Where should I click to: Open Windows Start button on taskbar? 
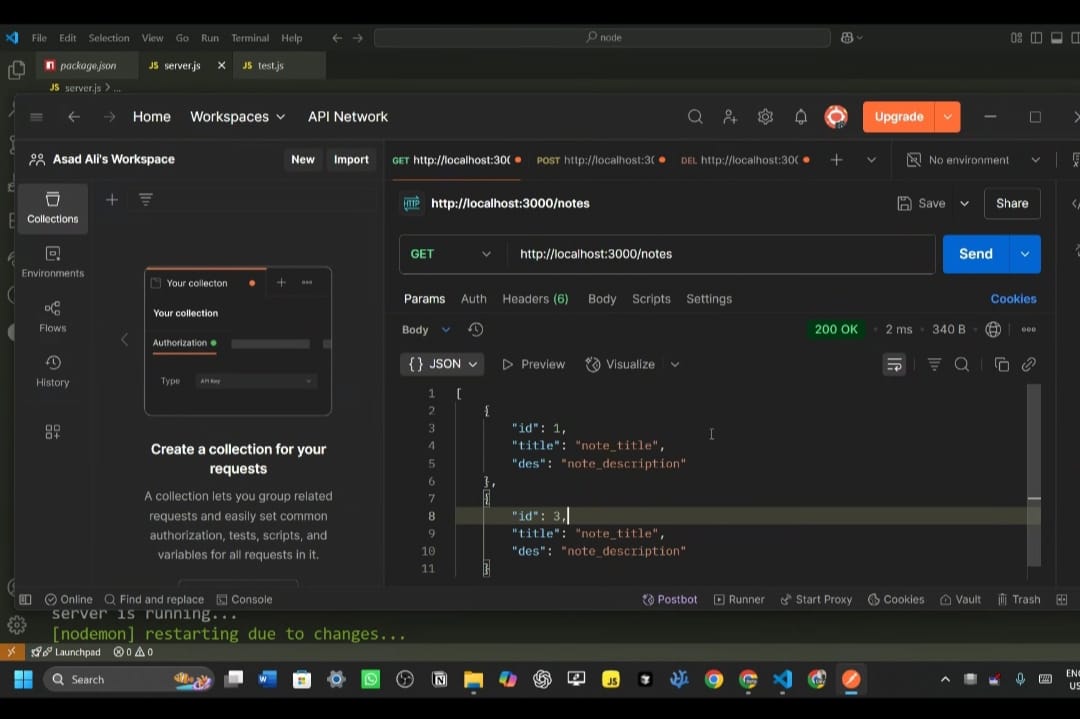click(x=23, y=680)
